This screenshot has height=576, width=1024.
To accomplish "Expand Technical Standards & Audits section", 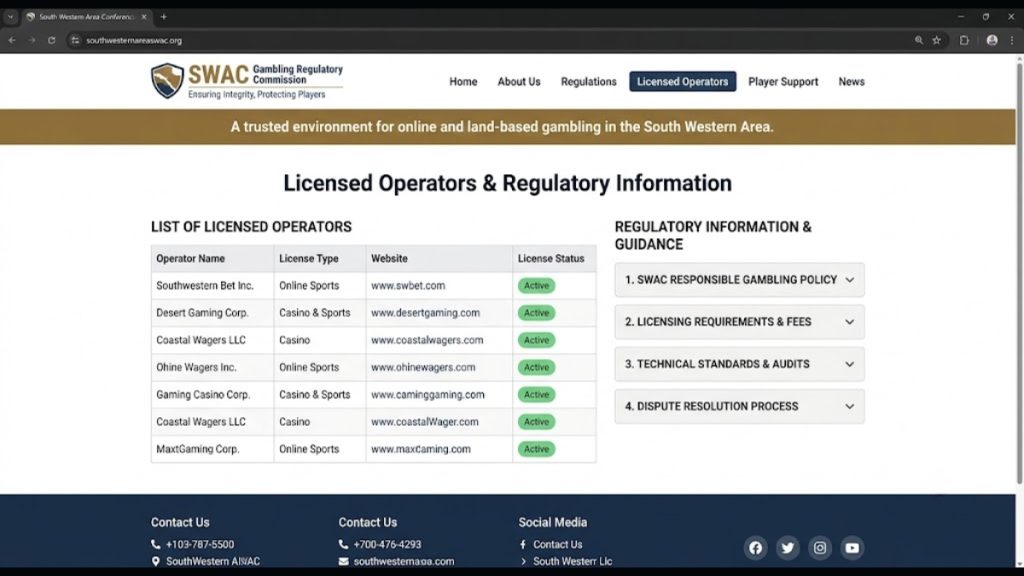I will click(739, 364).
